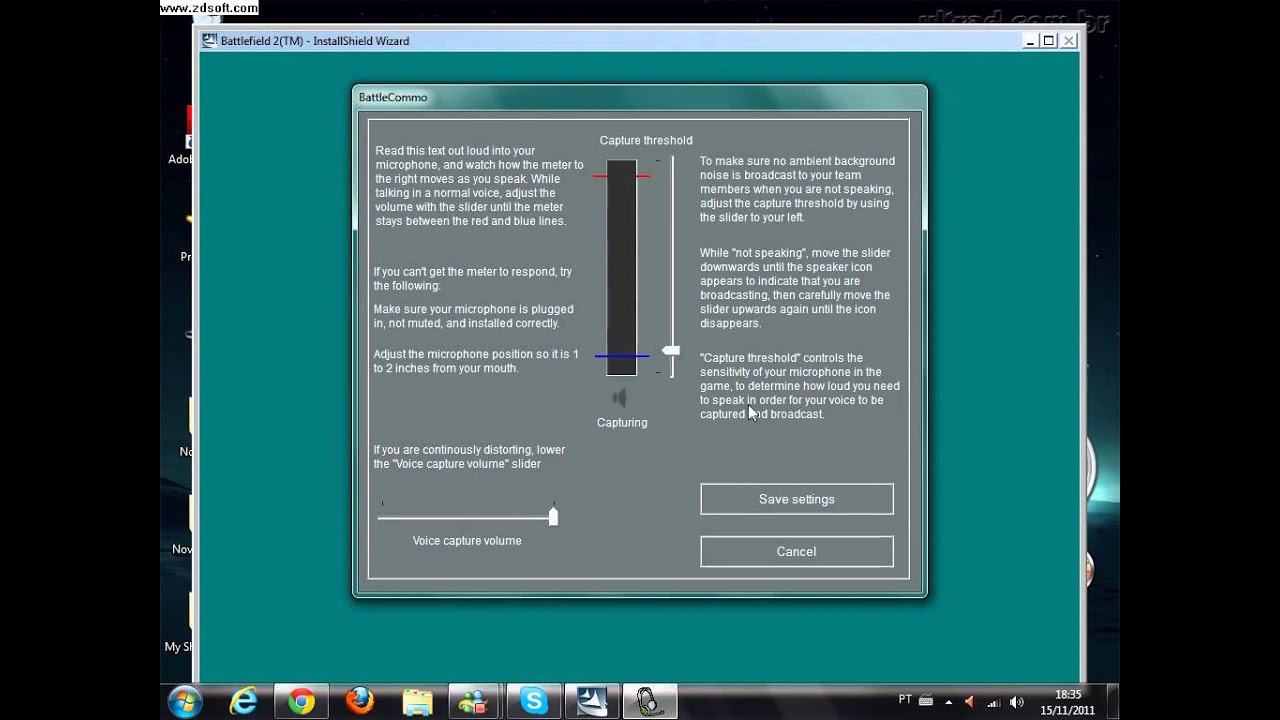Click PT language indicator in tray
This screenshot has height=720, width=1280.
[905, 700]
